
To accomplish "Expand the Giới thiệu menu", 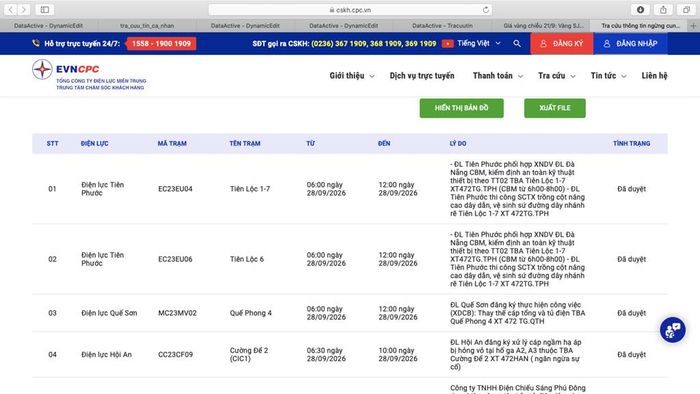I will [x=352, y=76].
